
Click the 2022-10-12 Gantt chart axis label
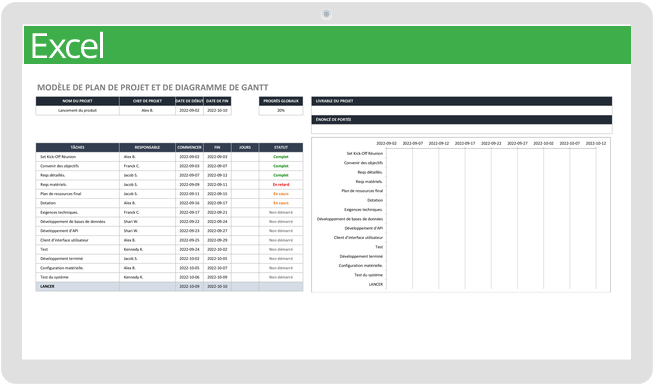[596, 143]
